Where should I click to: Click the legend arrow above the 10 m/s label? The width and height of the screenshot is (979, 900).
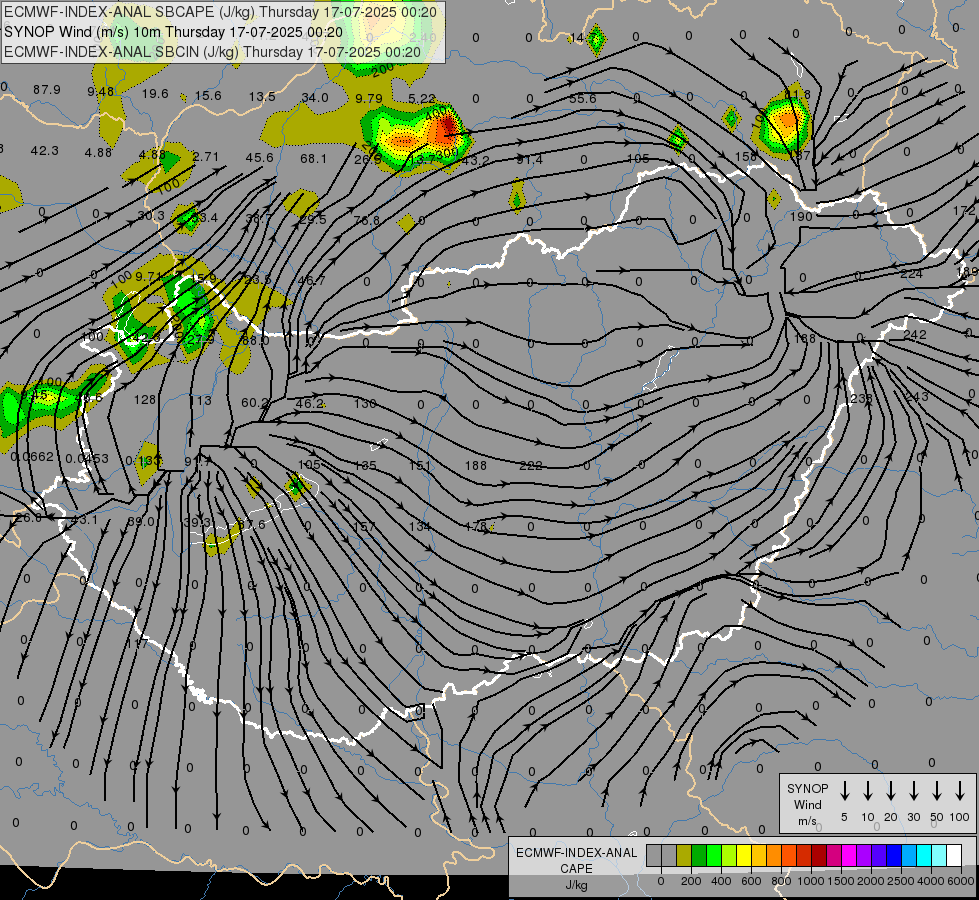867,791
